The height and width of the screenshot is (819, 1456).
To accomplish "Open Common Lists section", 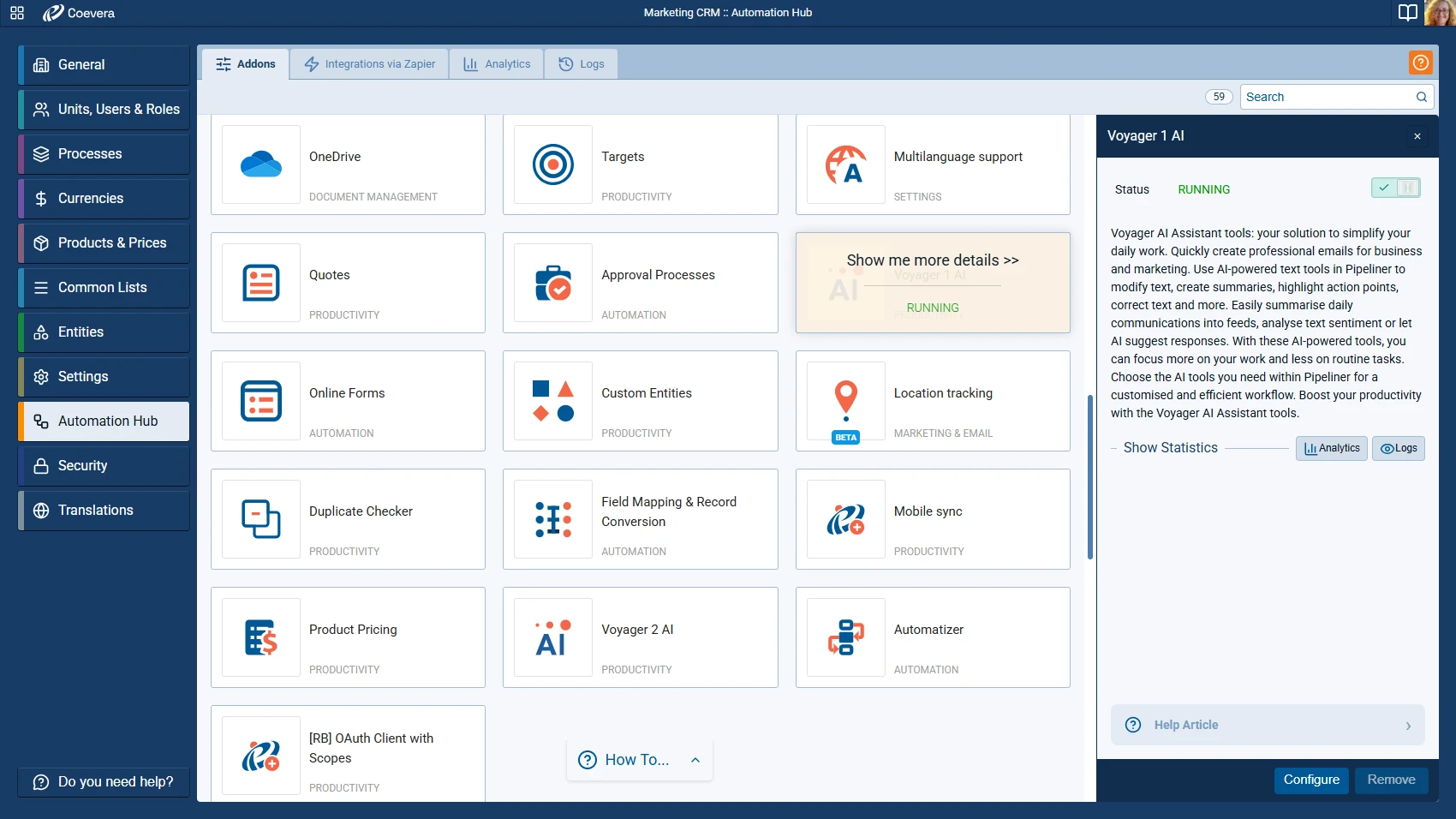I will (x=104, y=288).
